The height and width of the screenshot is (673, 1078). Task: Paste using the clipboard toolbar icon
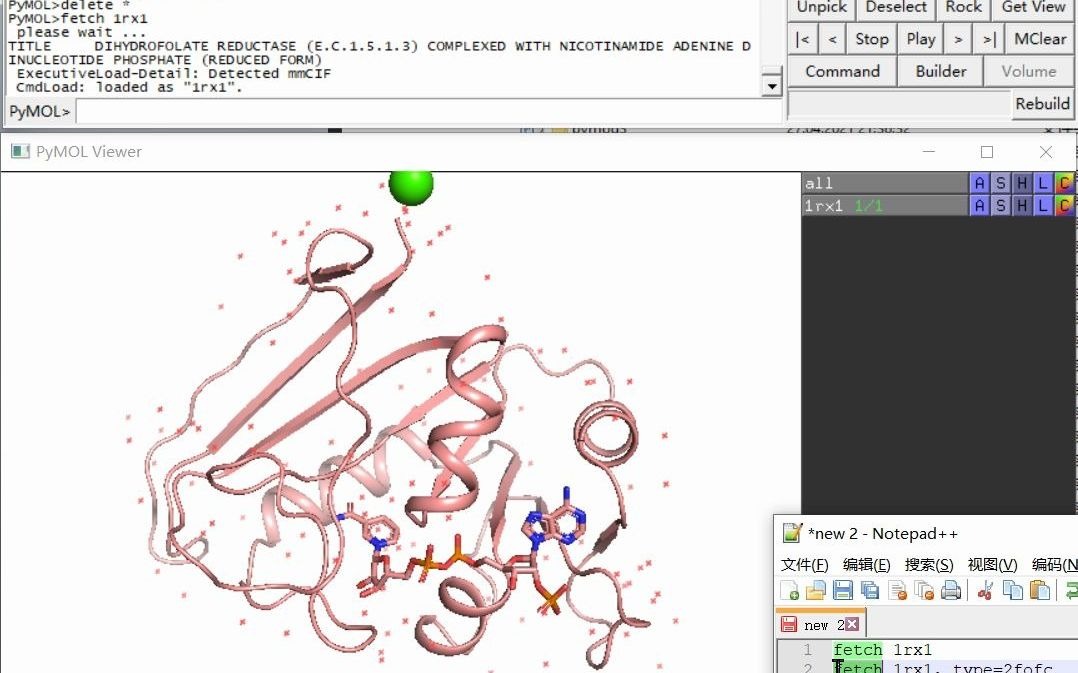[x=1038, y=590]
